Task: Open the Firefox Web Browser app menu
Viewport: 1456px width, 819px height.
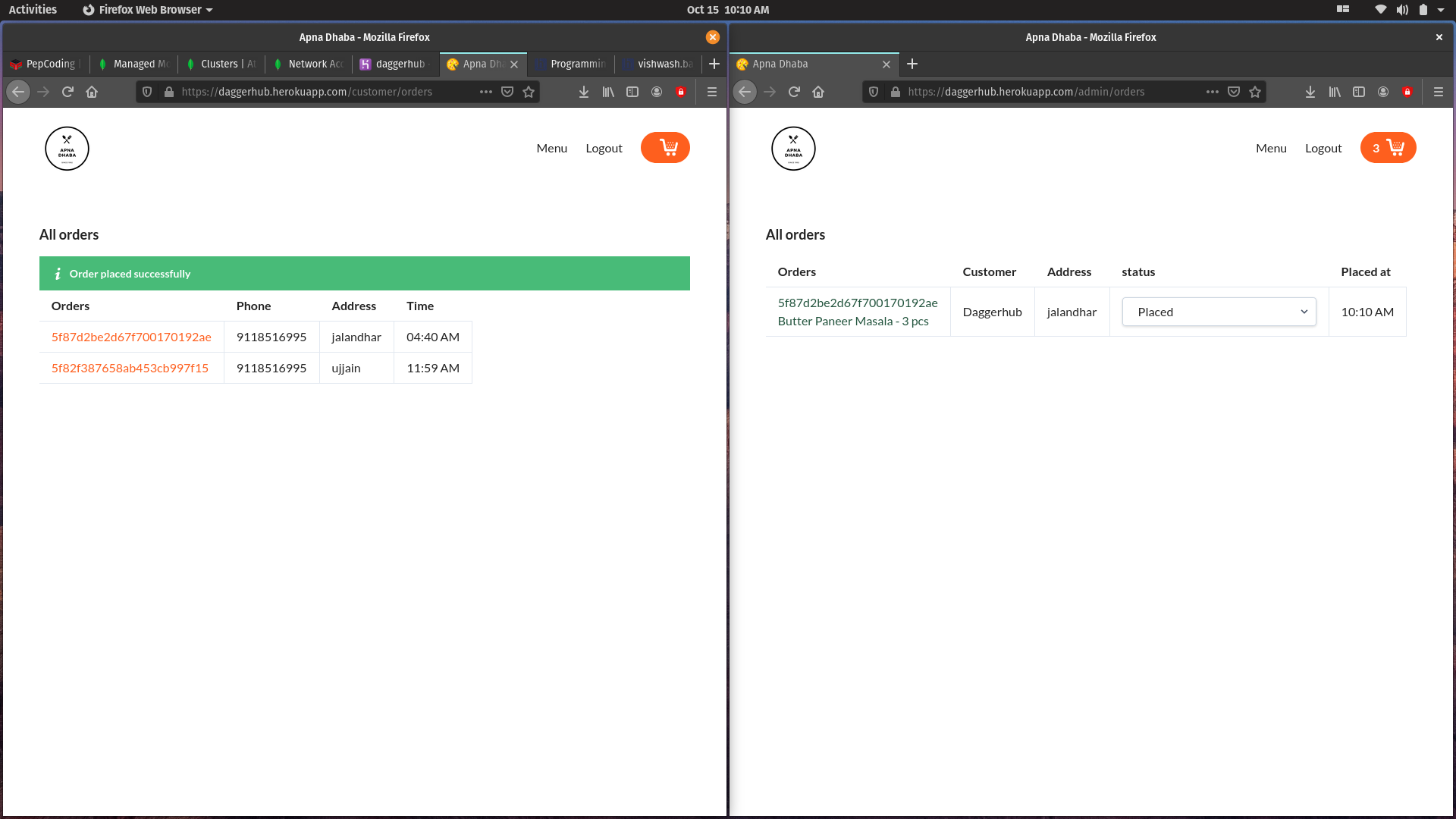Action: [148, 10]
